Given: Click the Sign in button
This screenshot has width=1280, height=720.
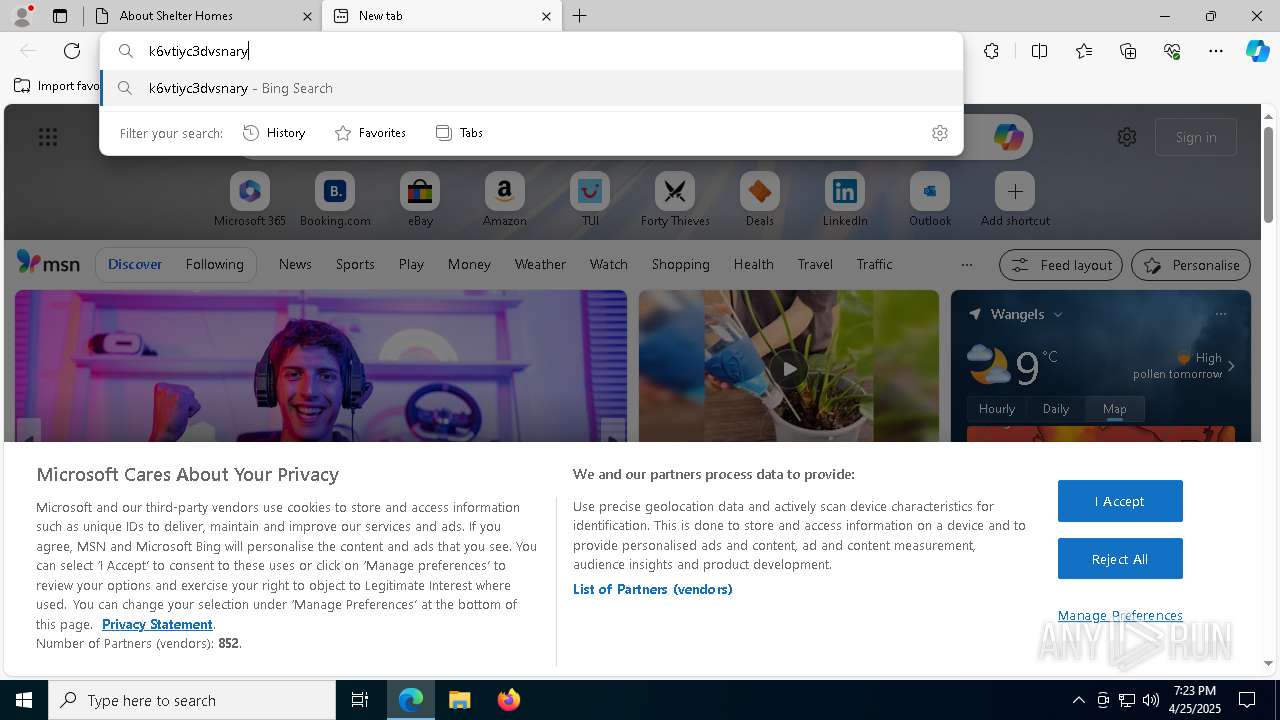Looking at the screenshot, I should click(x=1196, y=137).
